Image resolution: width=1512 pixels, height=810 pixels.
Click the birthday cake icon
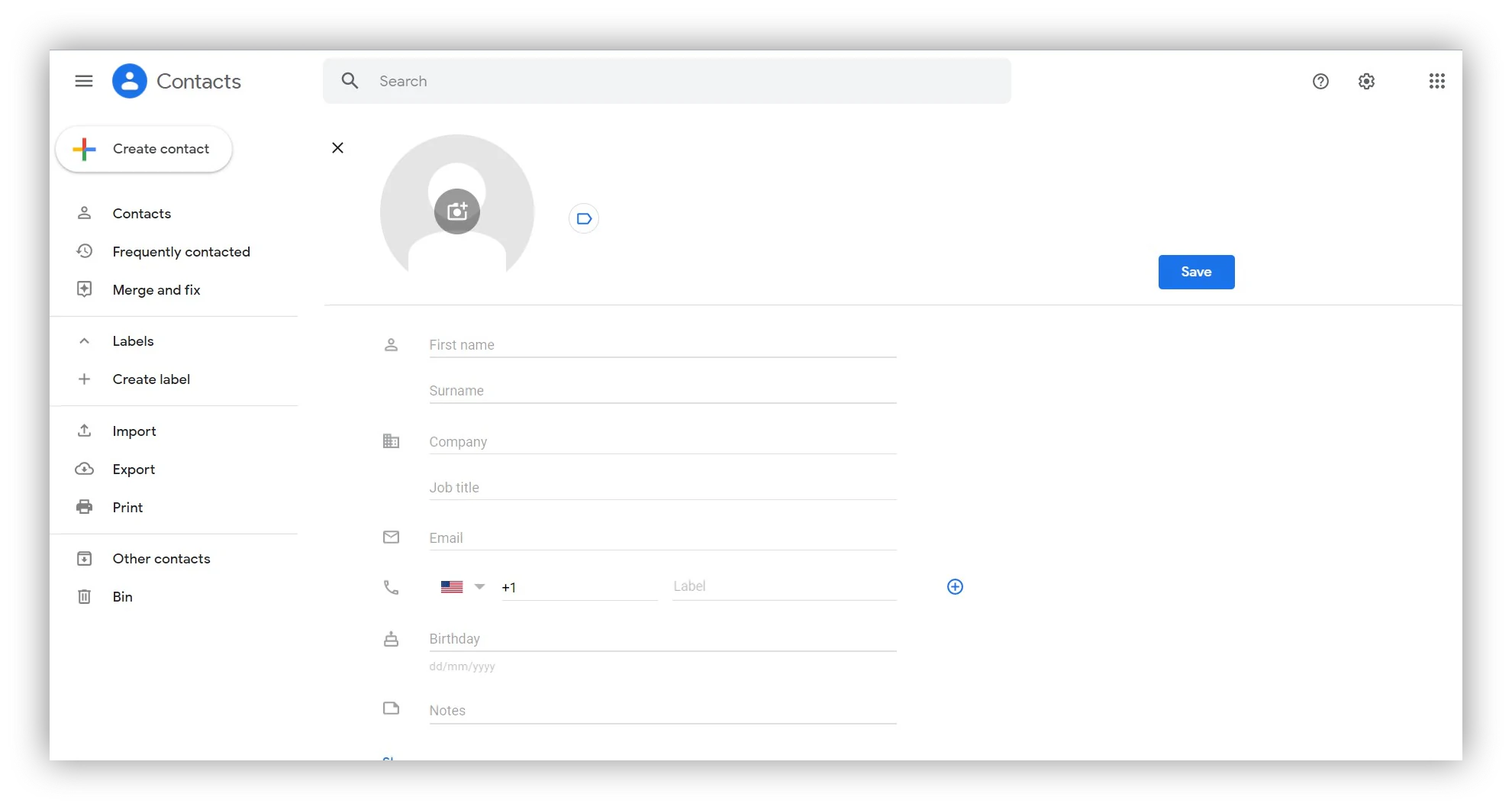(x=391, y=639)
